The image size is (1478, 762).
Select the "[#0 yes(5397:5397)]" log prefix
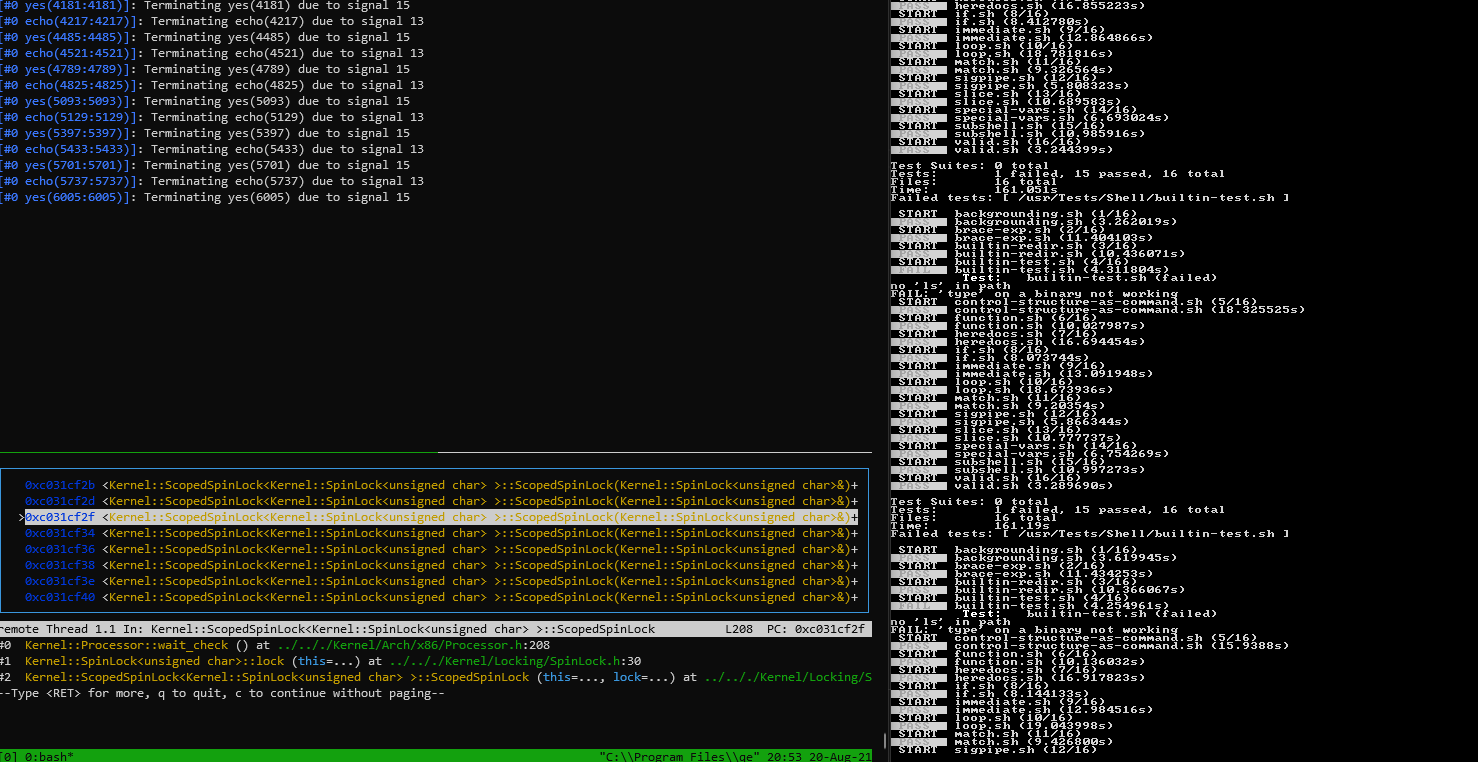point(68,133)
